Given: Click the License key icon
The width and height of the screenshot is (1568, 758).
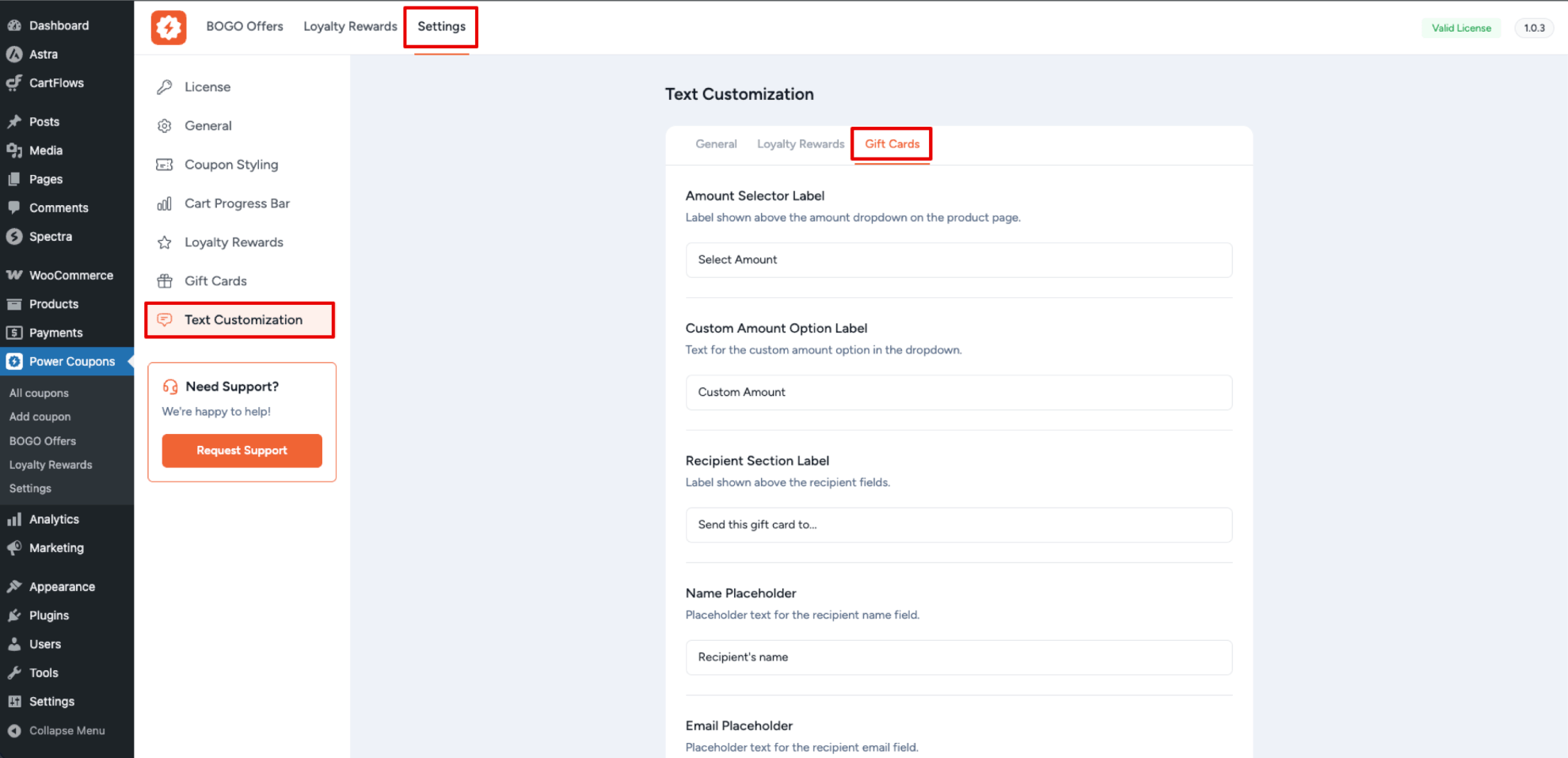Looking at the screenshot, I should coord(165,87).
